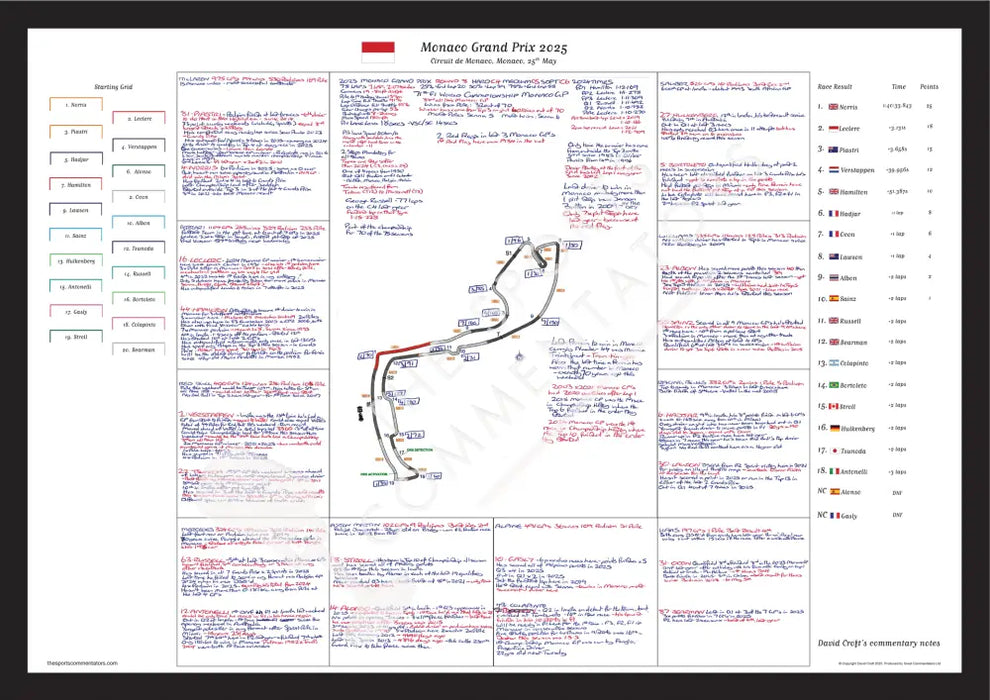990x700 pixels.
Task: Click the Italian flag next to Antonelli's result
Action: pos(831,471)
